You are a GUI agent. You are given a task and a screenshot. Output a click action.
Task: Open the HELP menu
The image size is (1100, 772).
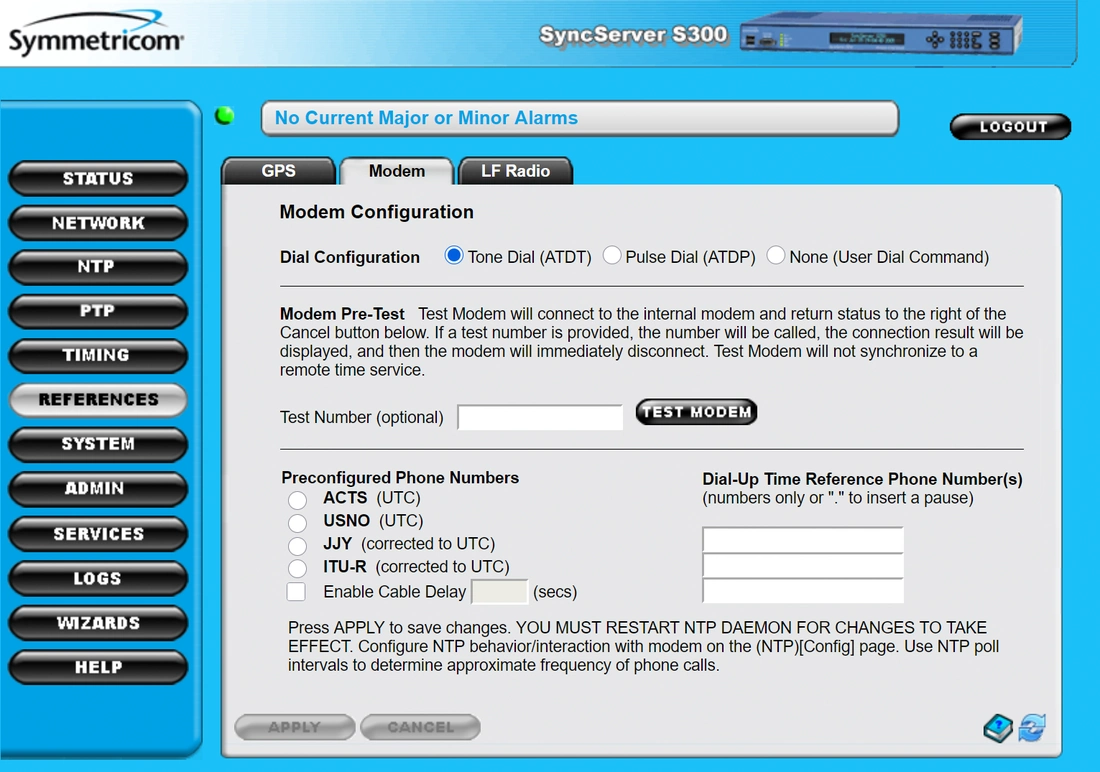point(98,667)
